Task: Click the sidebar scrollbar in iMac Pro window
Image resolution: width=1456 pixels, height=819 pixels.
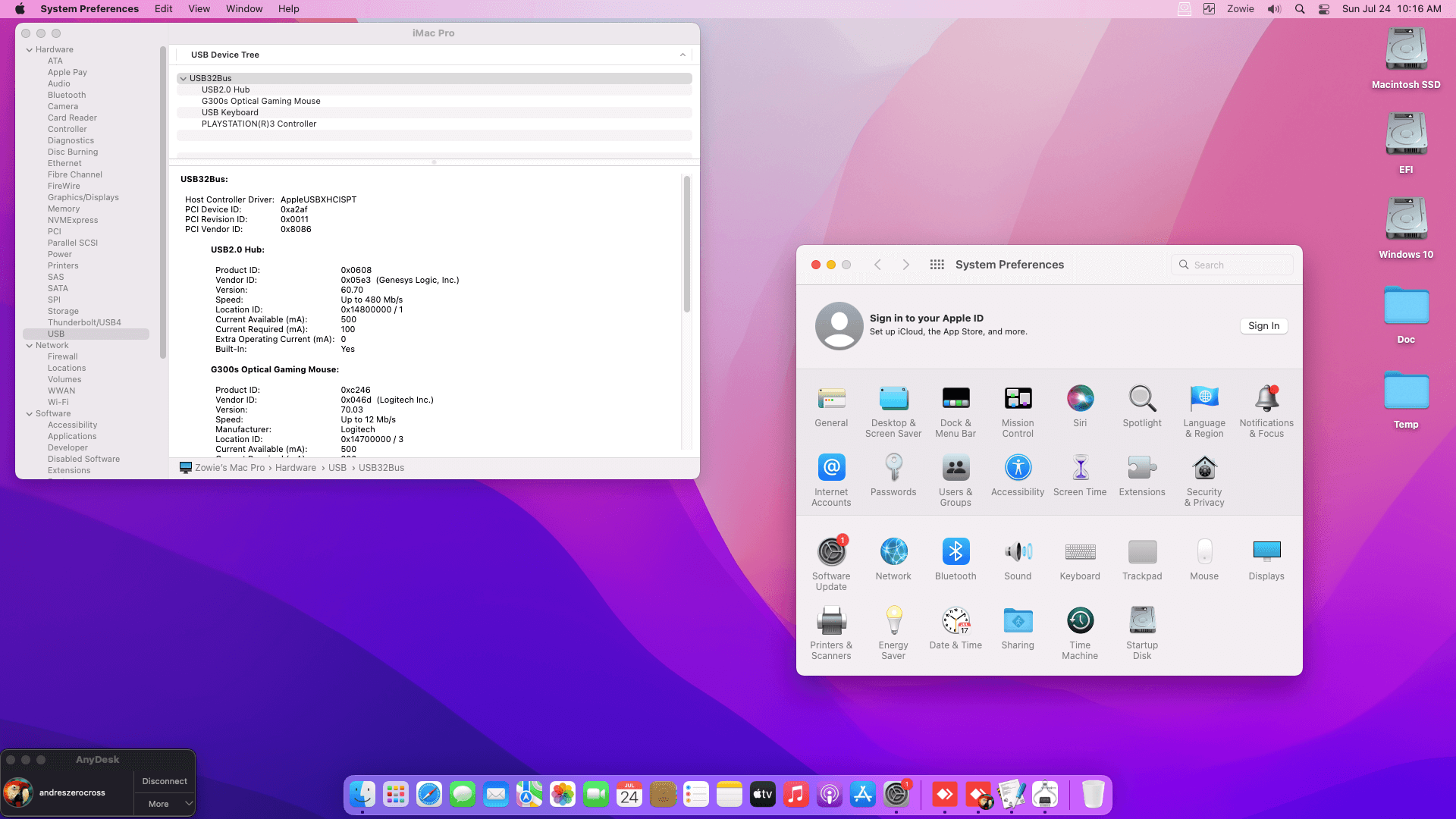Action: (162, 202)
